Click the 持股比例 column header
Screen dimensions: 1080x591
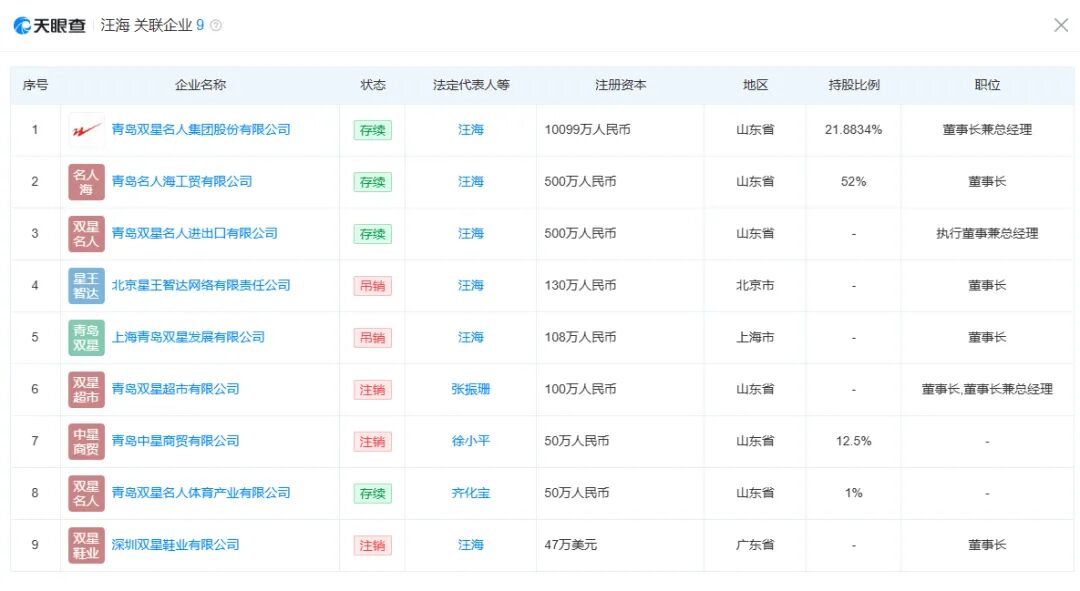point(854,85)
